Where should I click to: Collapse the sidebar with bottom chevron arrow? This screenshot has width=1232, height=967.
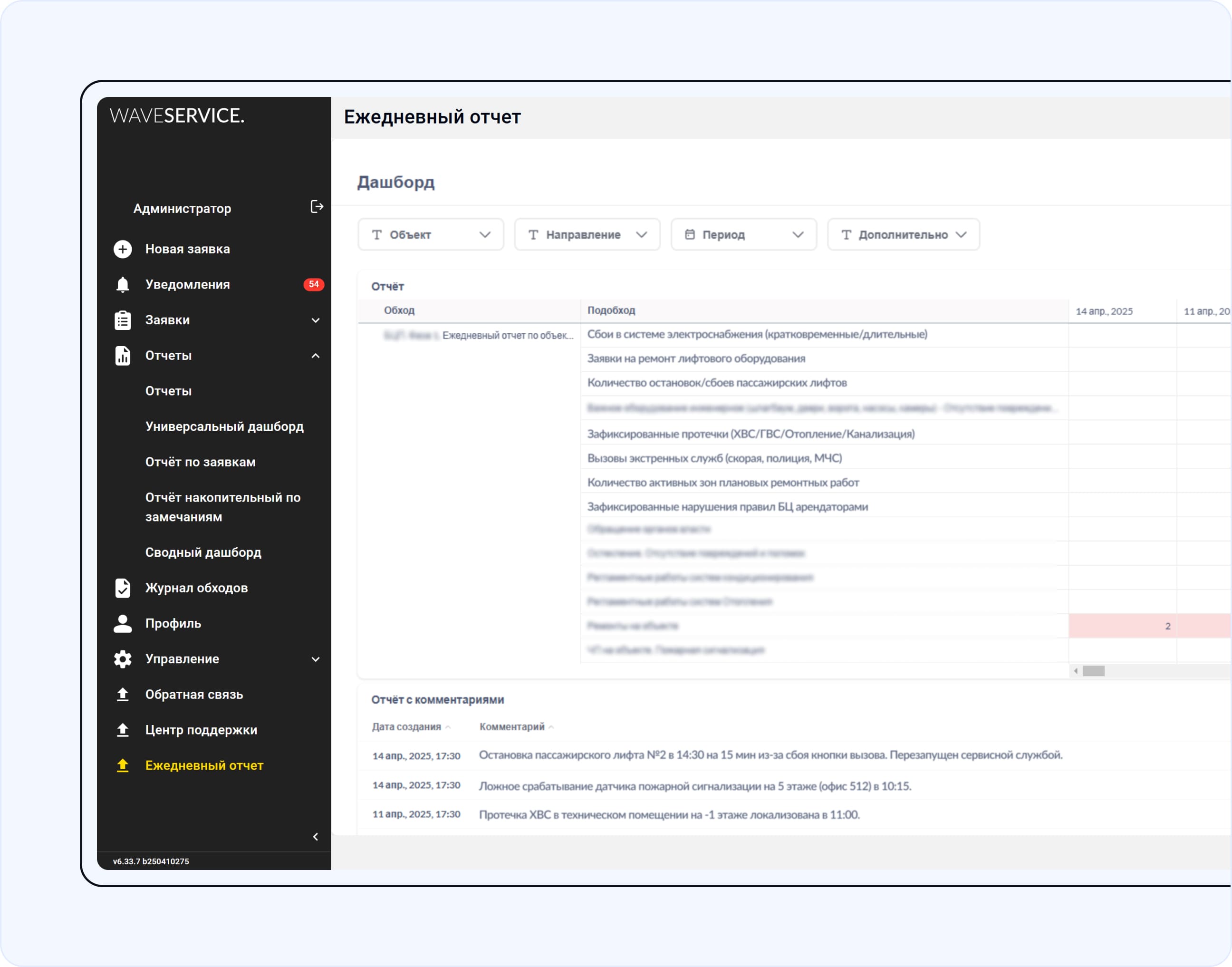click(x=315, y=837)
